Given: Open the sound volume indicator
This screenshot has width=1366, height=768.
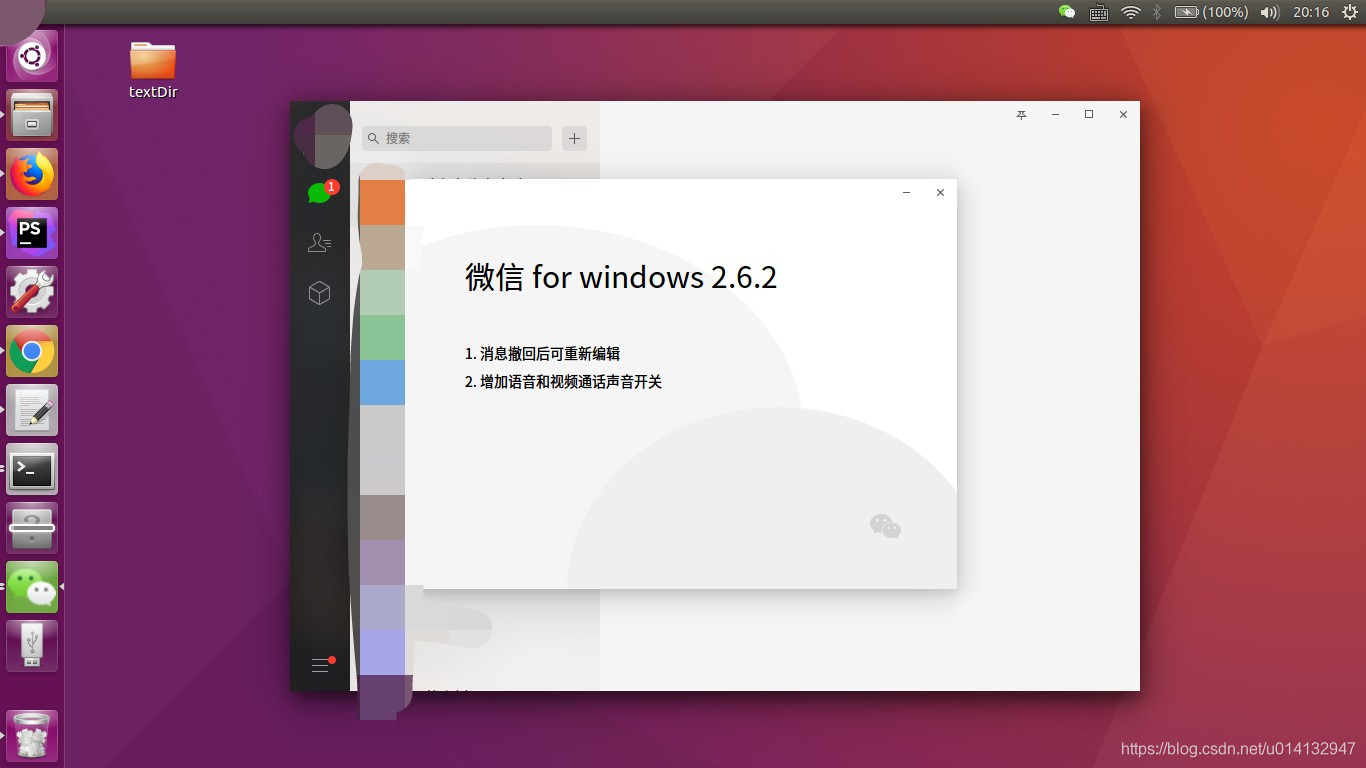Looking at the screenshot, I should 1270,12.
